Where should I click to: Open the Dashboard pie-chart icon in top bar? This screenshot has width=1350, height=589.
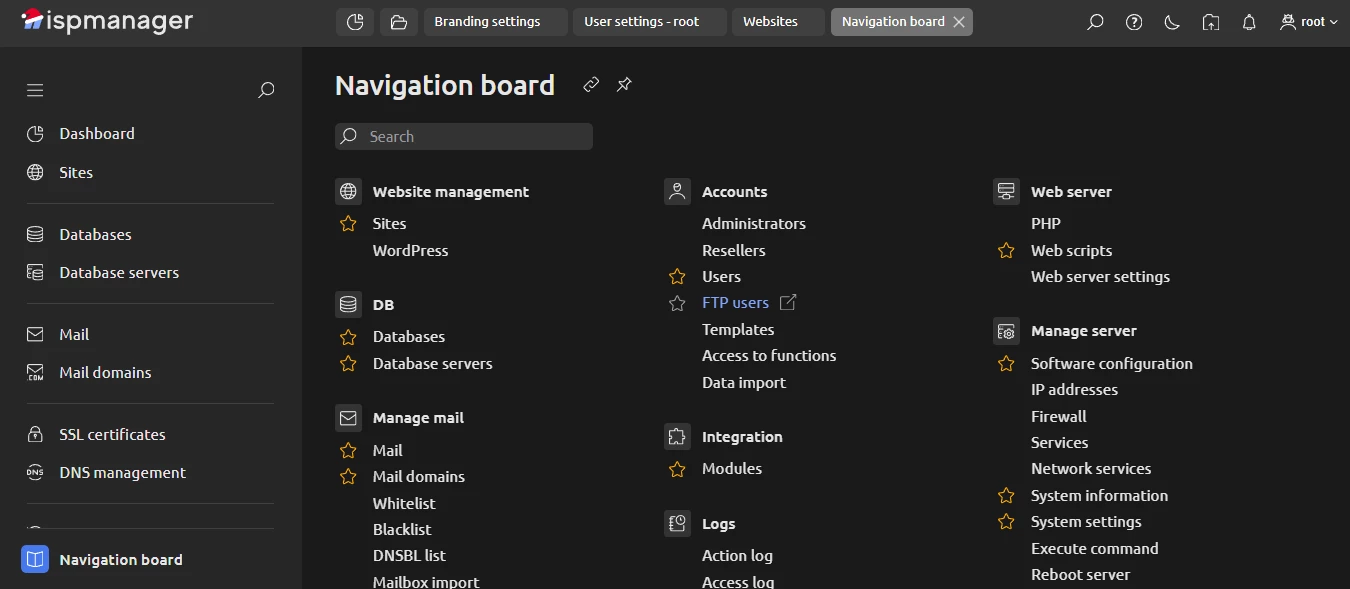coord(354,21)
